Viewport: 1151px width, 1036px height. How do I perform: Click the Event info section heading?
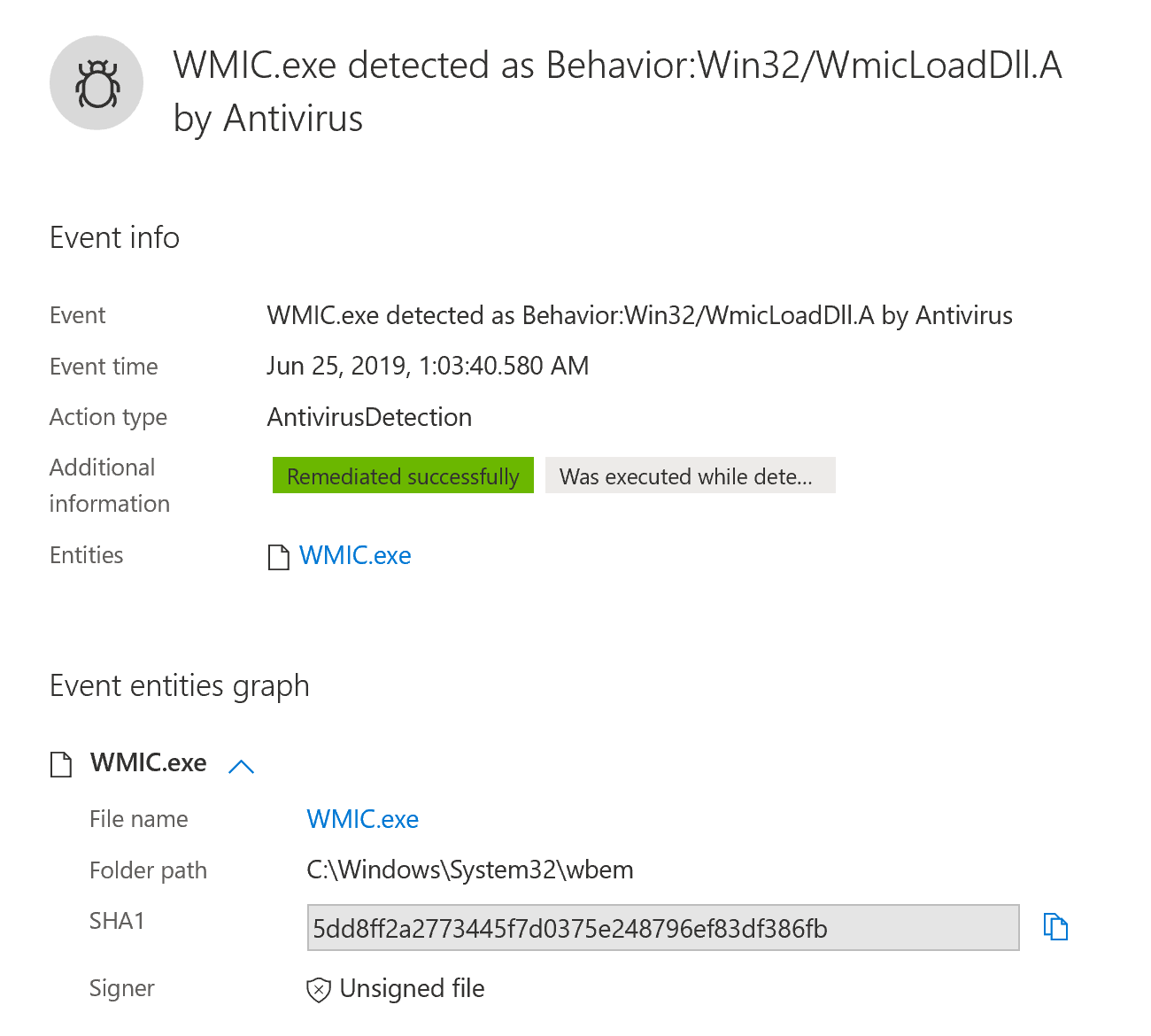(x=114, y=238)
